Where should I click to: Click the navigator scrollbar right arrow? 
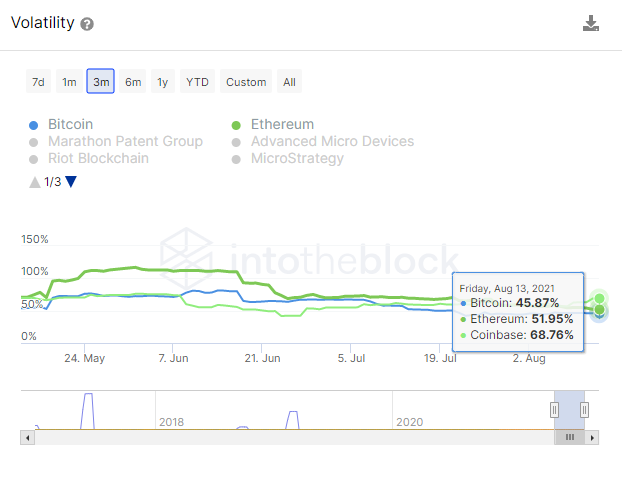point(592,437)
